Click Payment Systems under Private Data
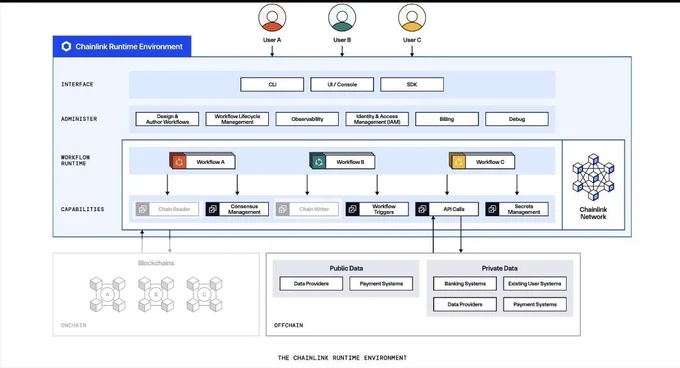The height and width of the screenshot is (368, 680). [x=535, y=305]
